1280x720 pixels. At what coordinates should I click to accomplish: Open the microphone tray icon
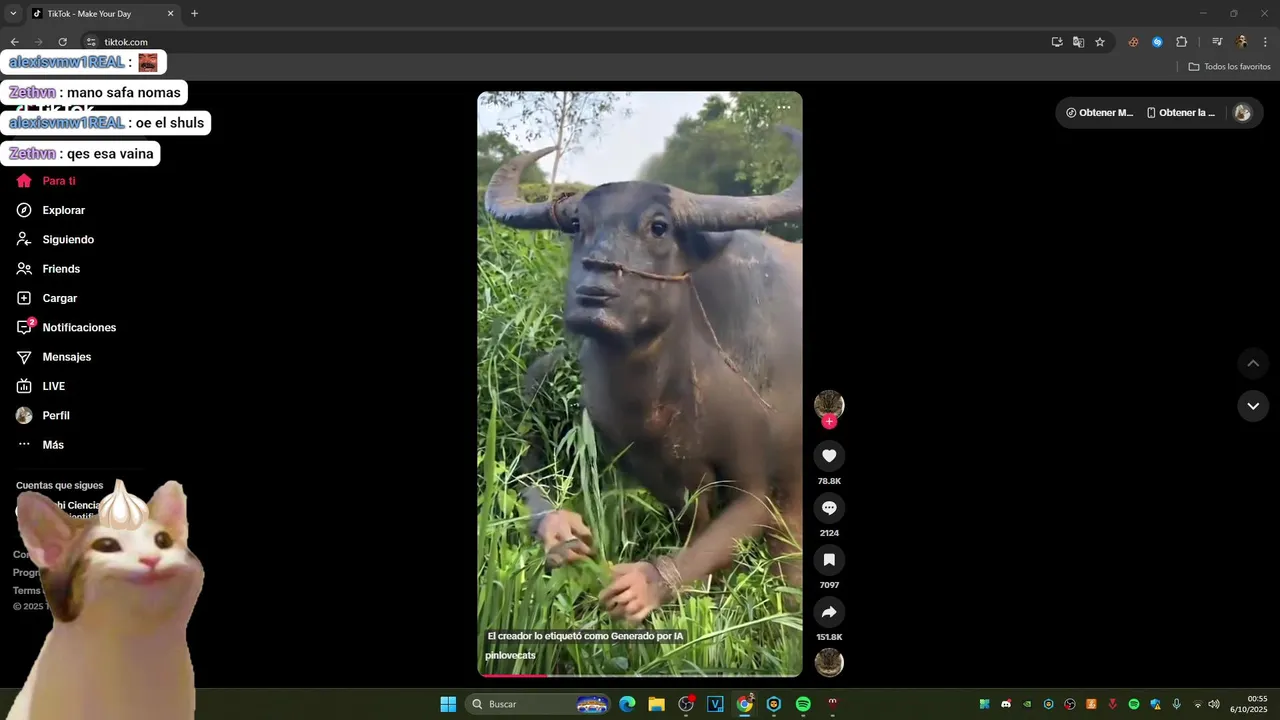tap(1176, 704)
